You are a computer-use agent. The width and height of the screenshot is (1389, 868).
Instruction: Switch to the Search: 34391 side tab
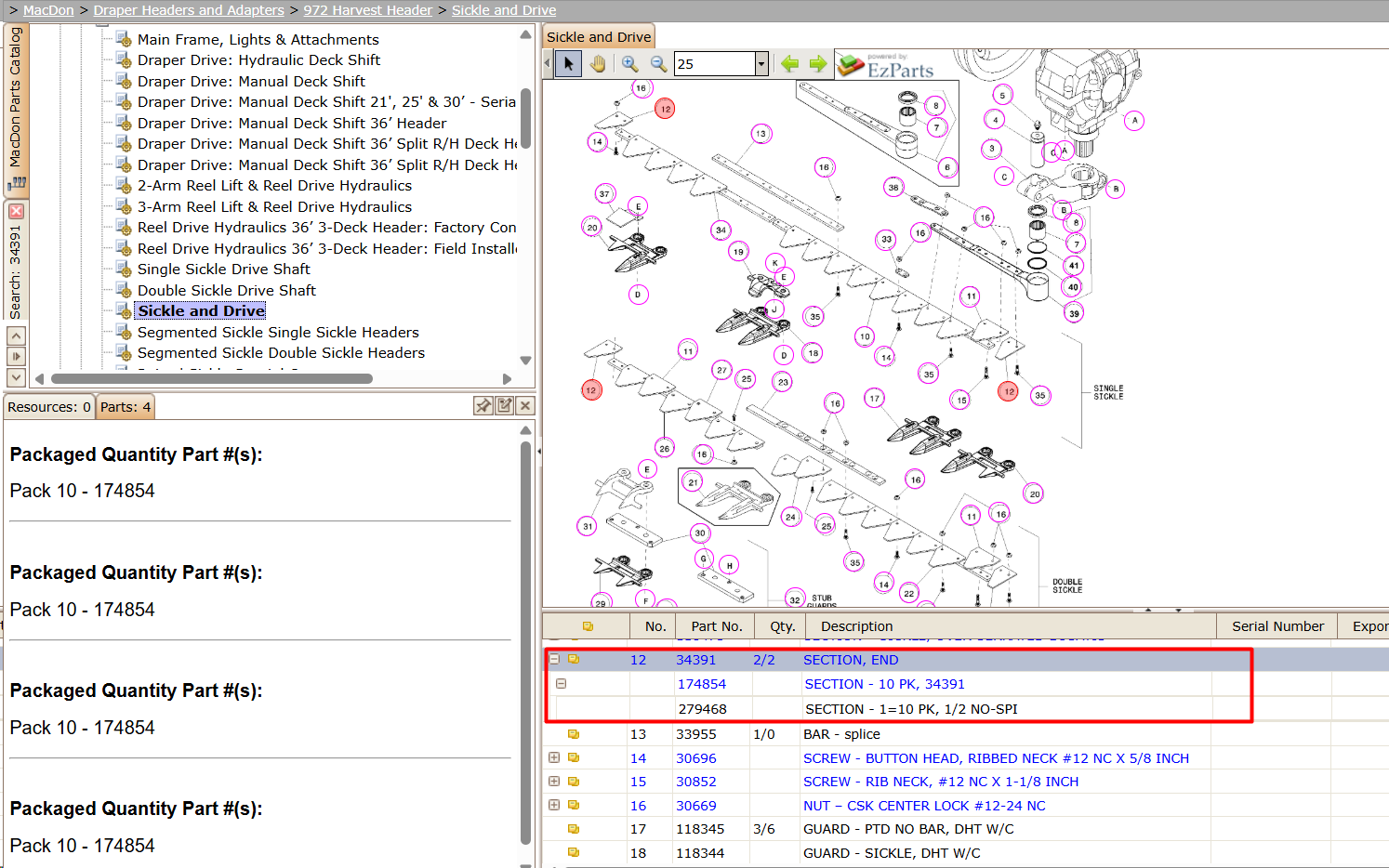pyautogui.click(x=16, y=270)
